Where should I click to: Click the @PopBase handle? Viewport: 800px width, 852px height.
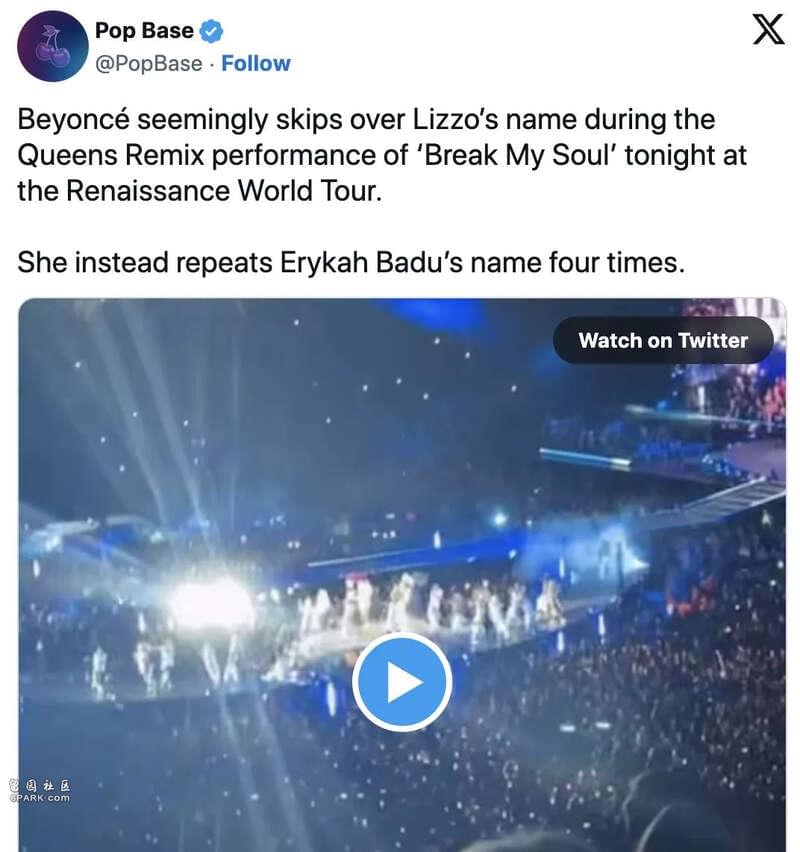[148, 64]
